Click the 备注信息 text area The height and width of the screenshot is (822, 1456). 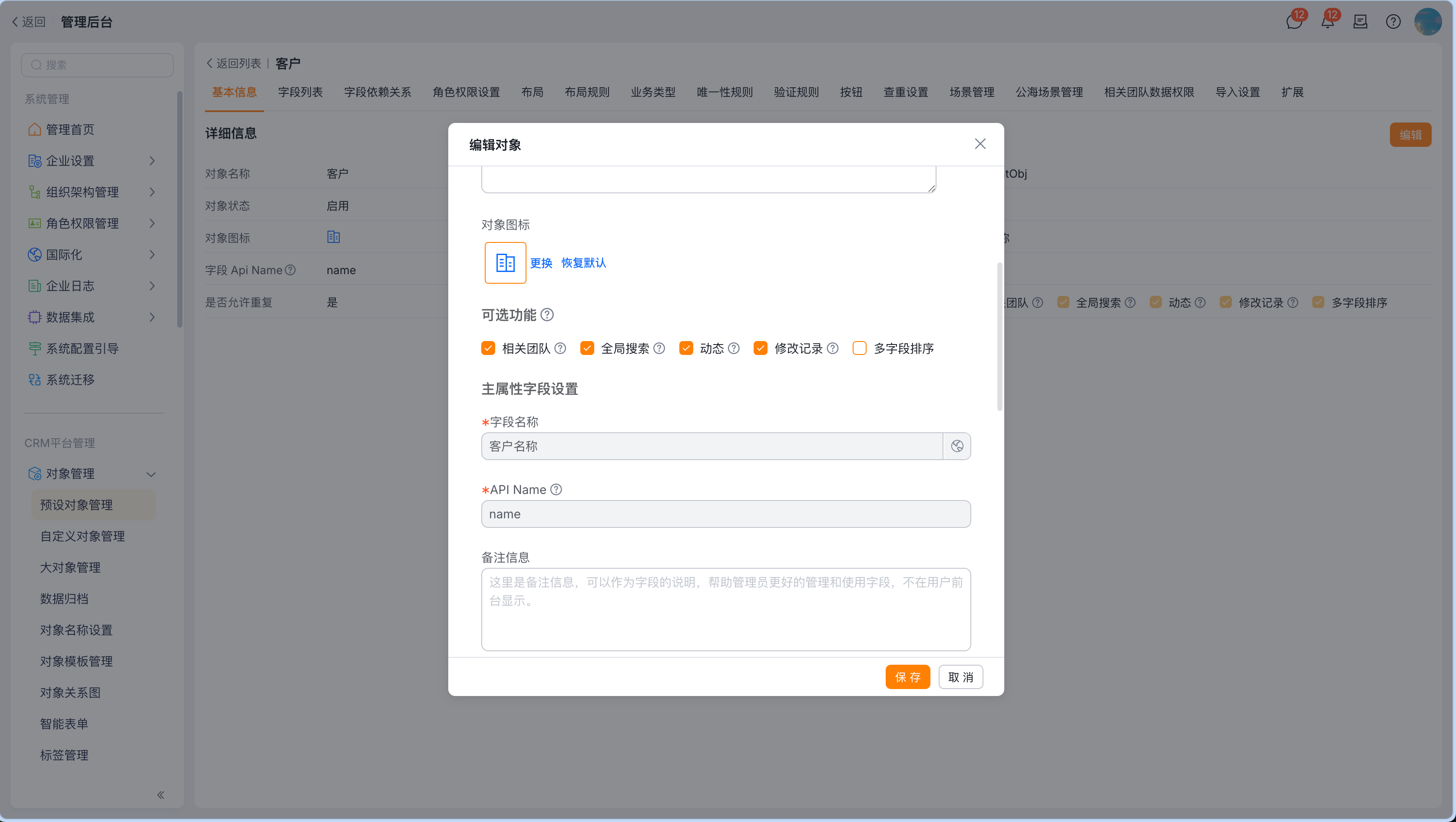(x=725, y=609)
